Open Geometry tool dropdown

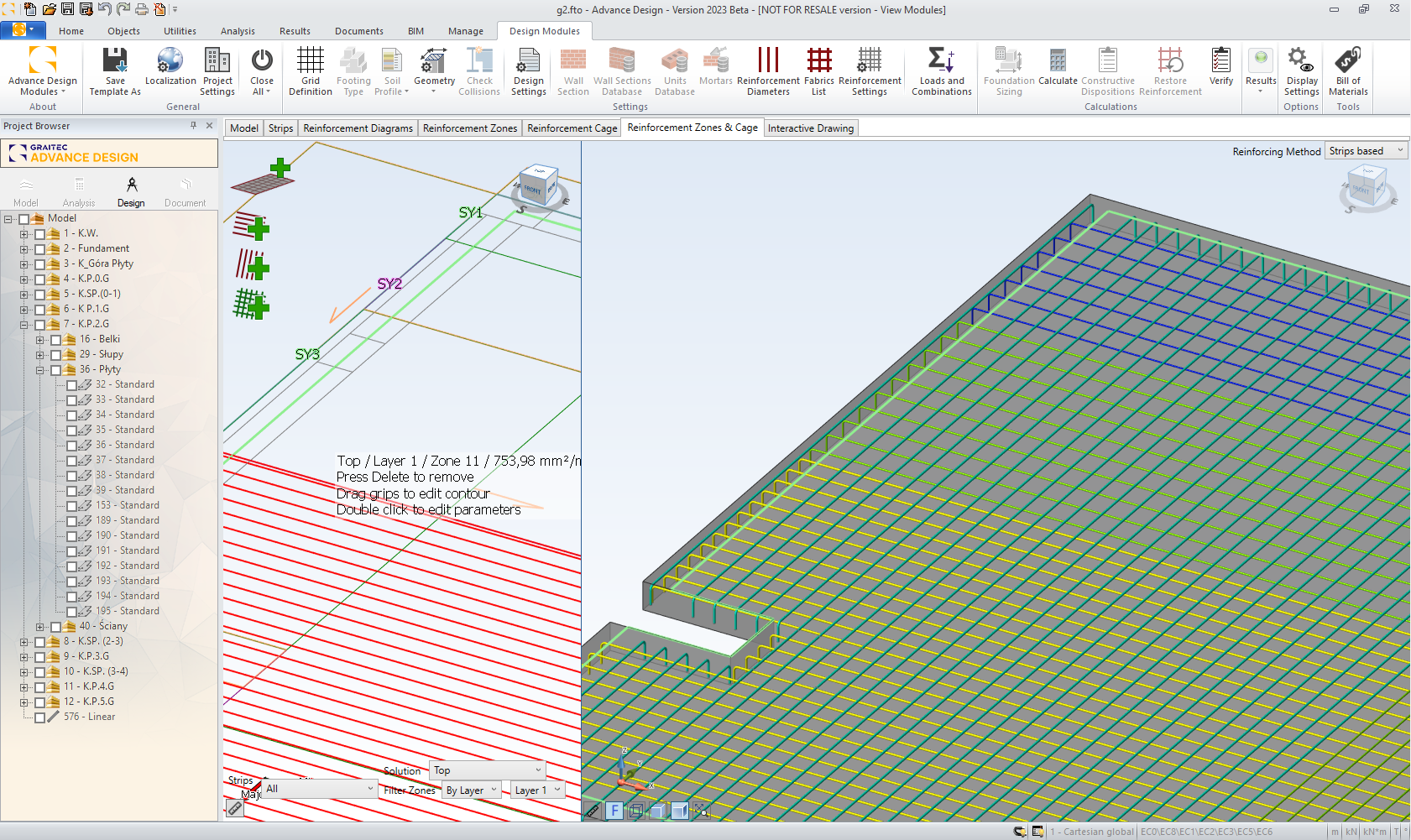[x=434, y=71]
